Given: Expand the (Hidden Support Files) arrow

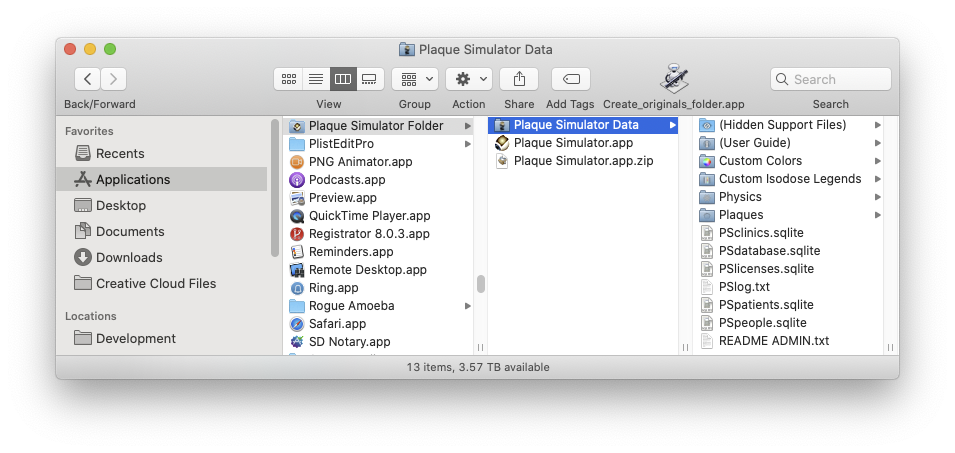Looking at the screenshot, I should [878, 125].
